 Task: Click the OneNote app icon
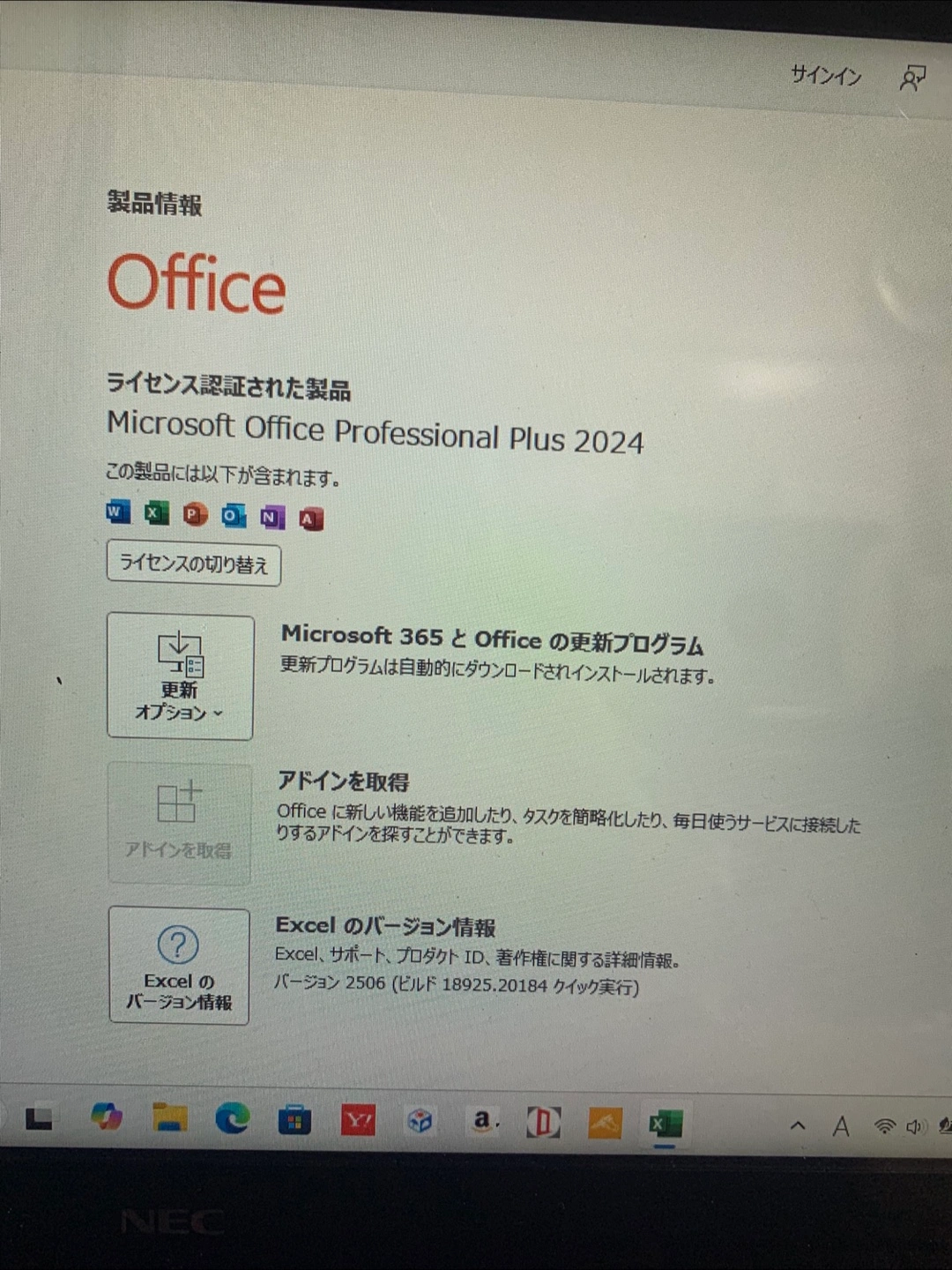271,518
